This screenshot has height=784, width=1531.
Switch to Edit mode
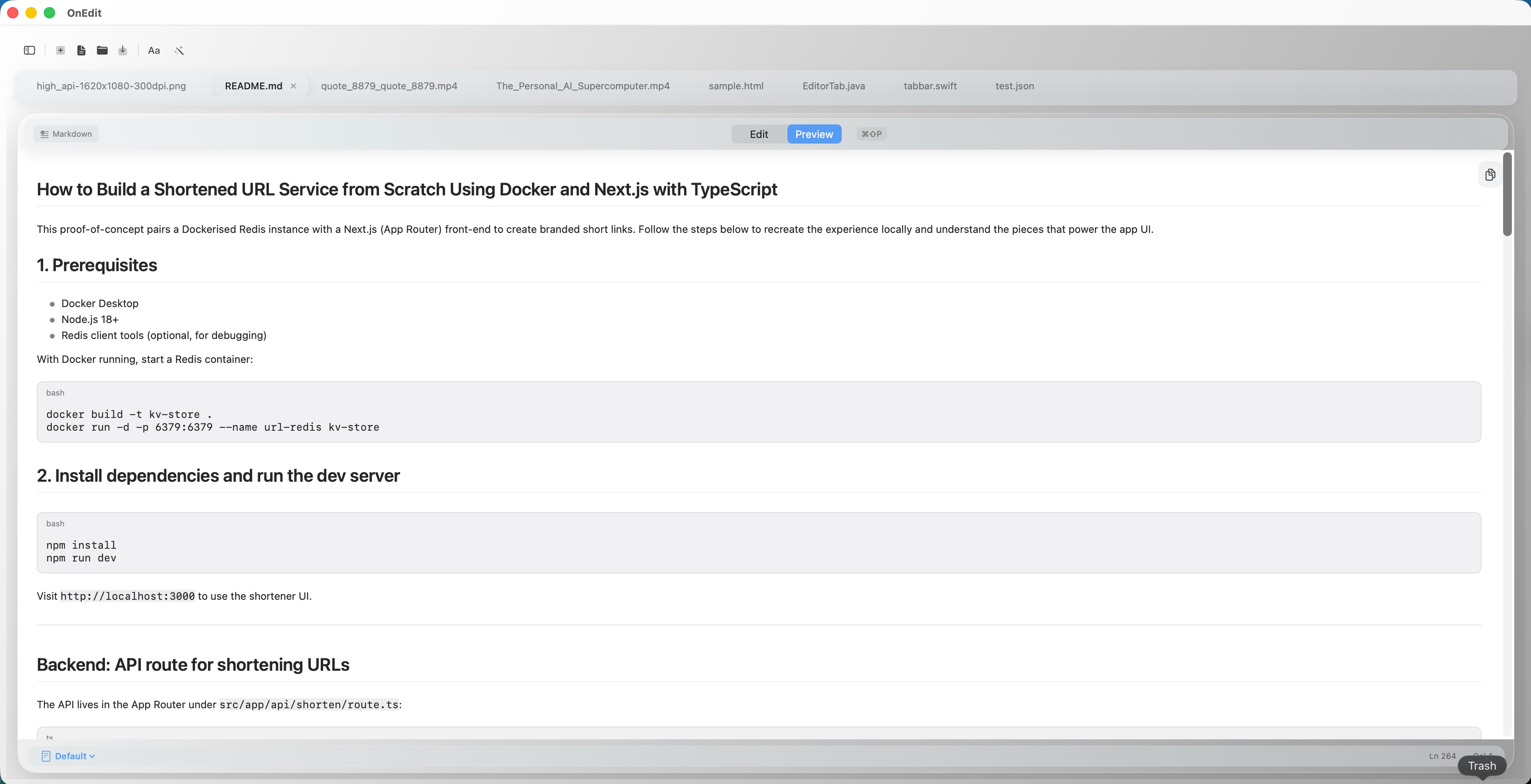click(758, 134)
